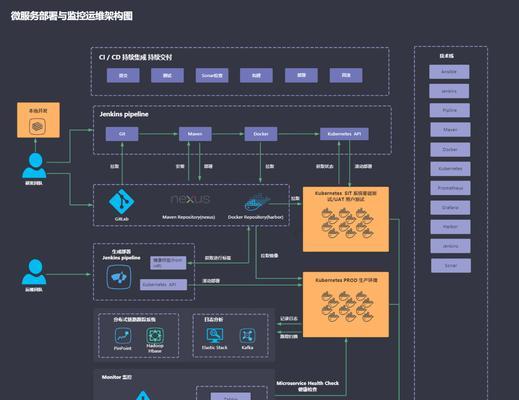519x400 pixels.
Task: Click the Kafka icon
Action: click(x=247, y=336)
